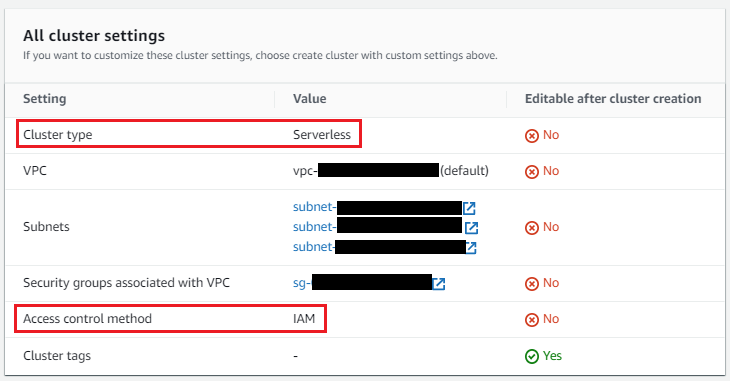Image resolution: width=730 pixels, height=381 pixels.
Task: Select Security groups associated with VPC label
Action: click(x=127, y=283)
